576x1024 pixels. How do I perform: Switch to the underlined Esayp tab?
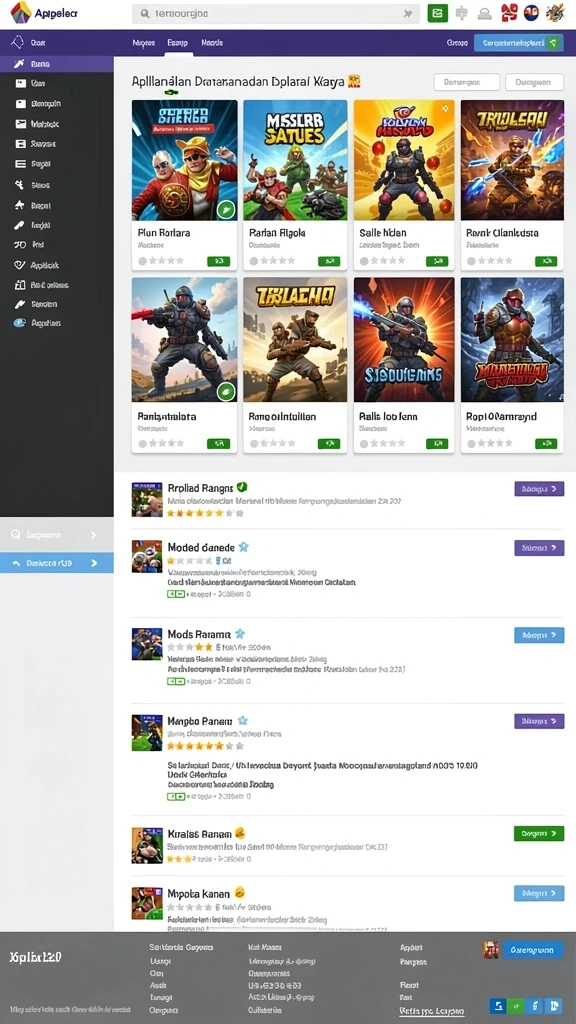pos(178,42)
